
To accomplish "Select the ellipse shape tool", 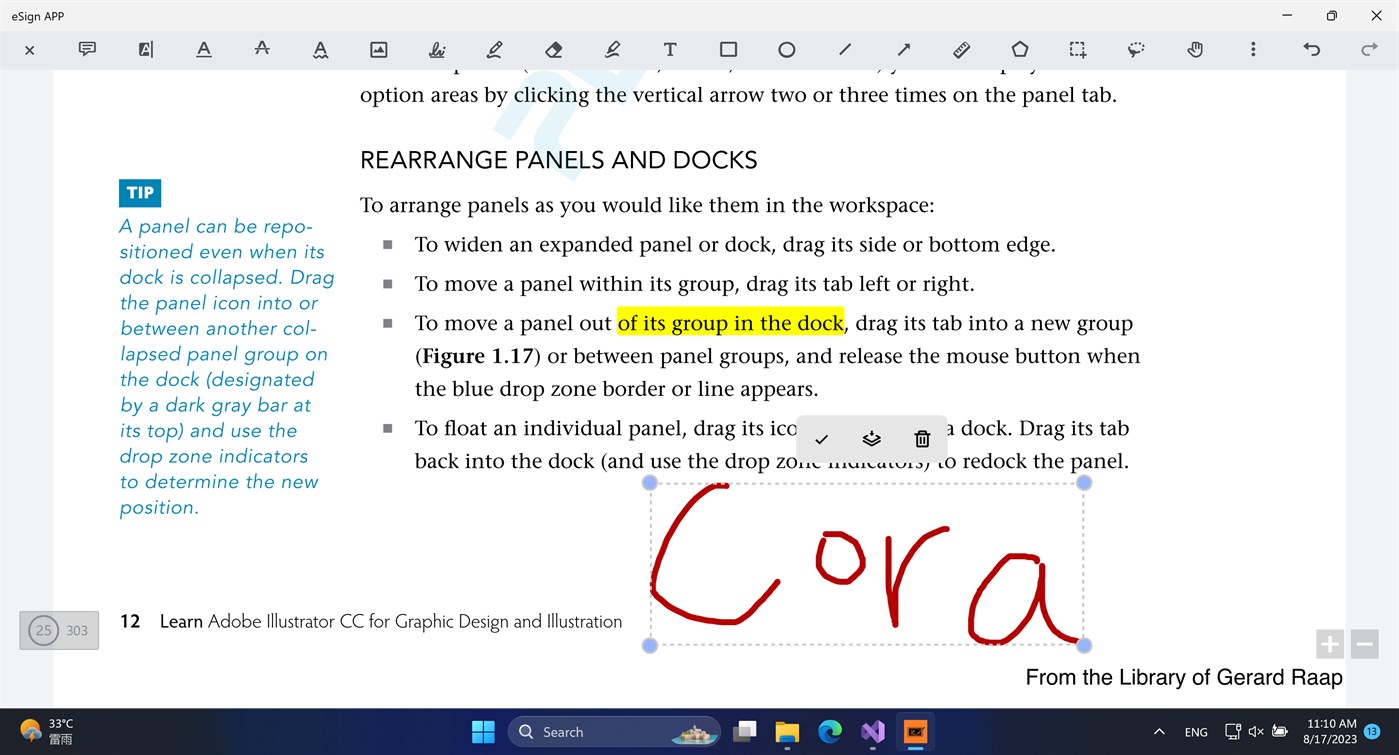I will tap(787, 49).
